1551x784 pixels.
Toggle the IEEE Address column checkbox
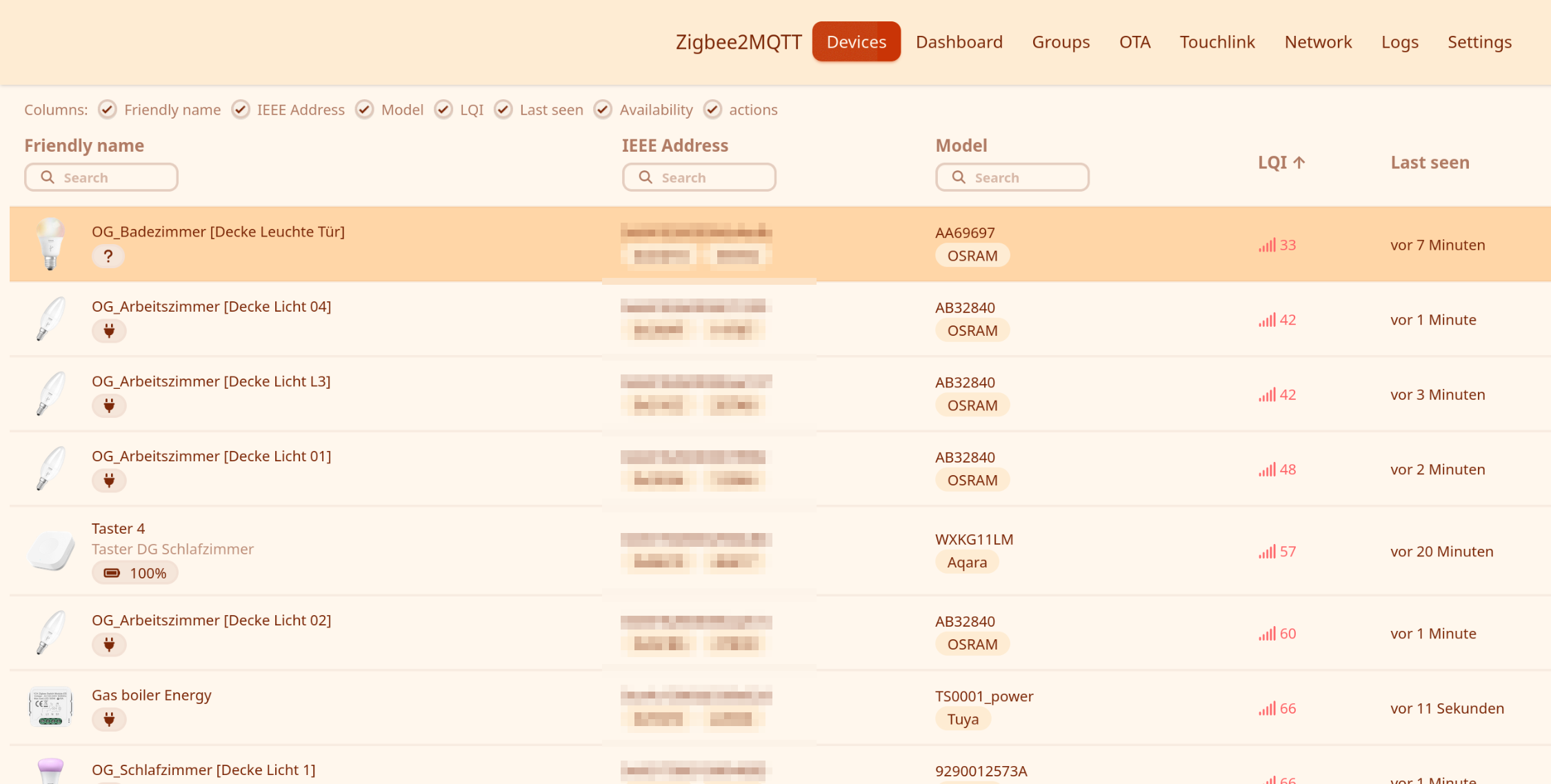pyautogui.click(x=240, y=110)
